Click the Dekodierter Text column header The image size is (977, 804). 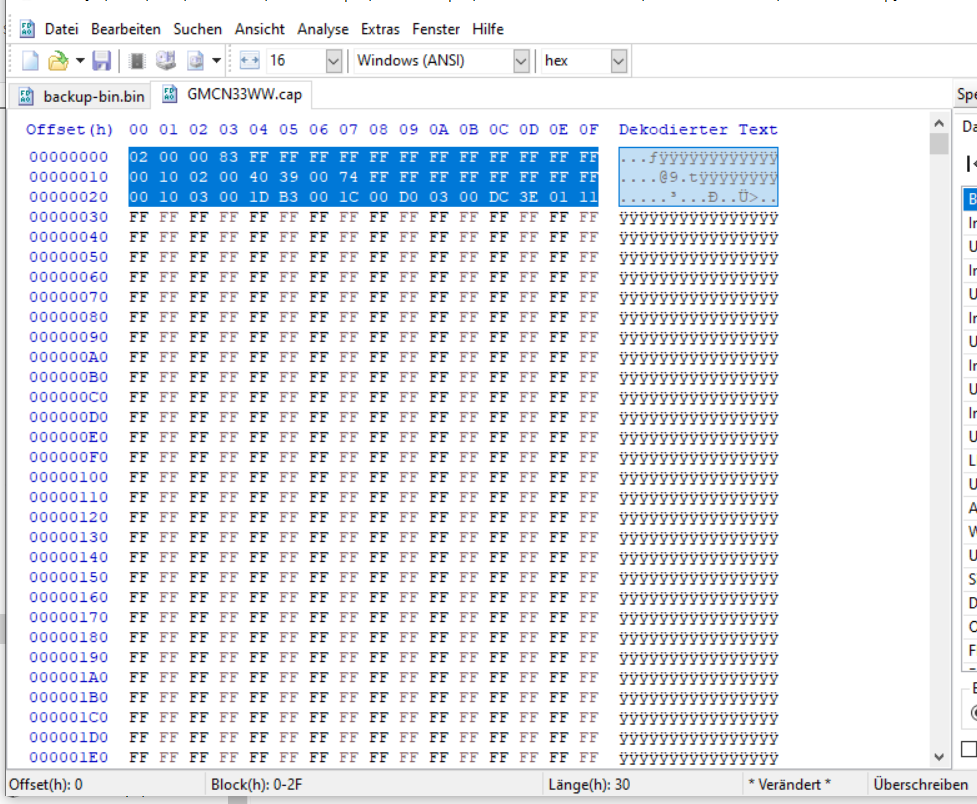698,130
